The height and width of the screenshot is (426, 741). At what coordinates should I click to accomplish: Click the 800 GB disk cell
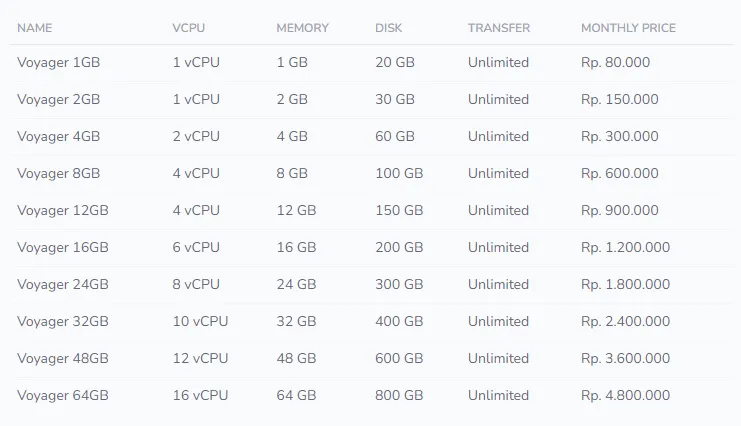coord(399,396)
